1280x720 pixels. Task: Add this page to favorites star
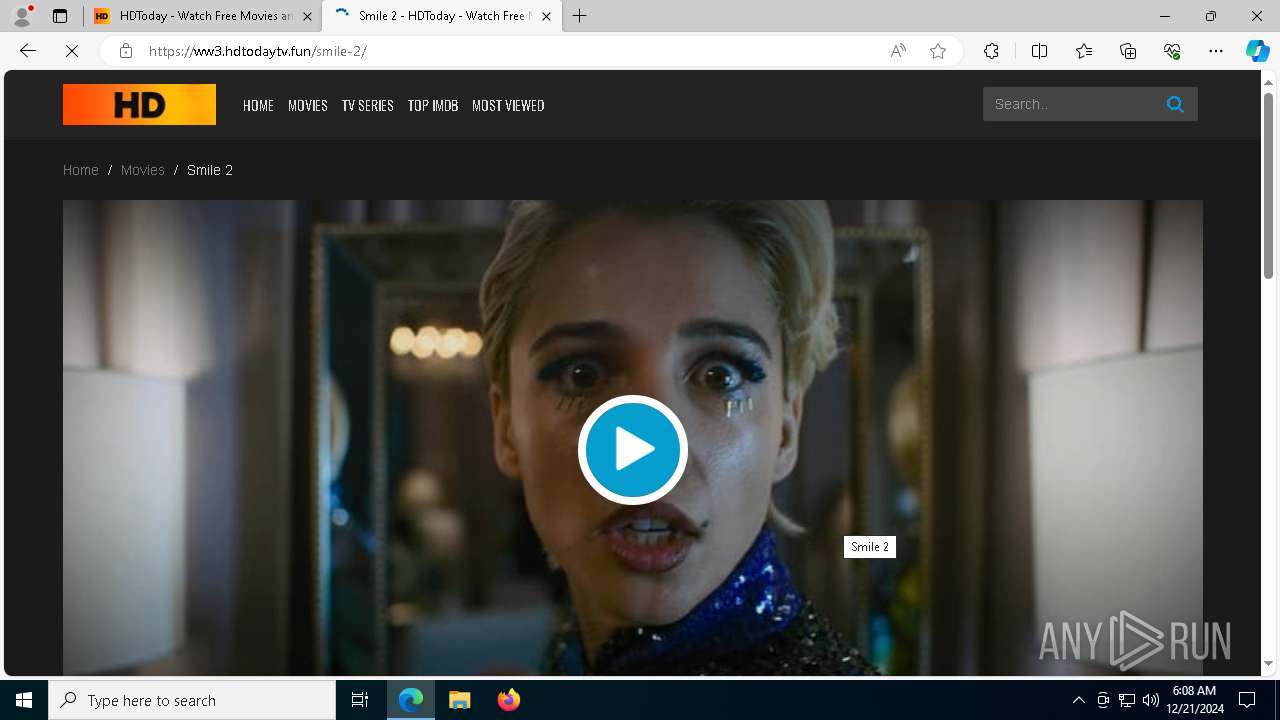pos(938,51)
